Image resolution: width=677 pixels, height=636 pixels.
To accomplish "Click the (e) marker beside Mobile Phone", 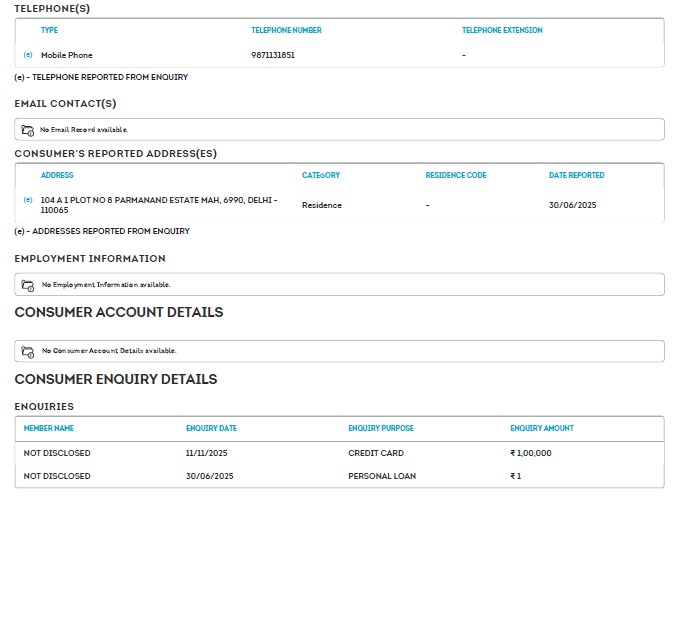I will (x=28, y=55).
